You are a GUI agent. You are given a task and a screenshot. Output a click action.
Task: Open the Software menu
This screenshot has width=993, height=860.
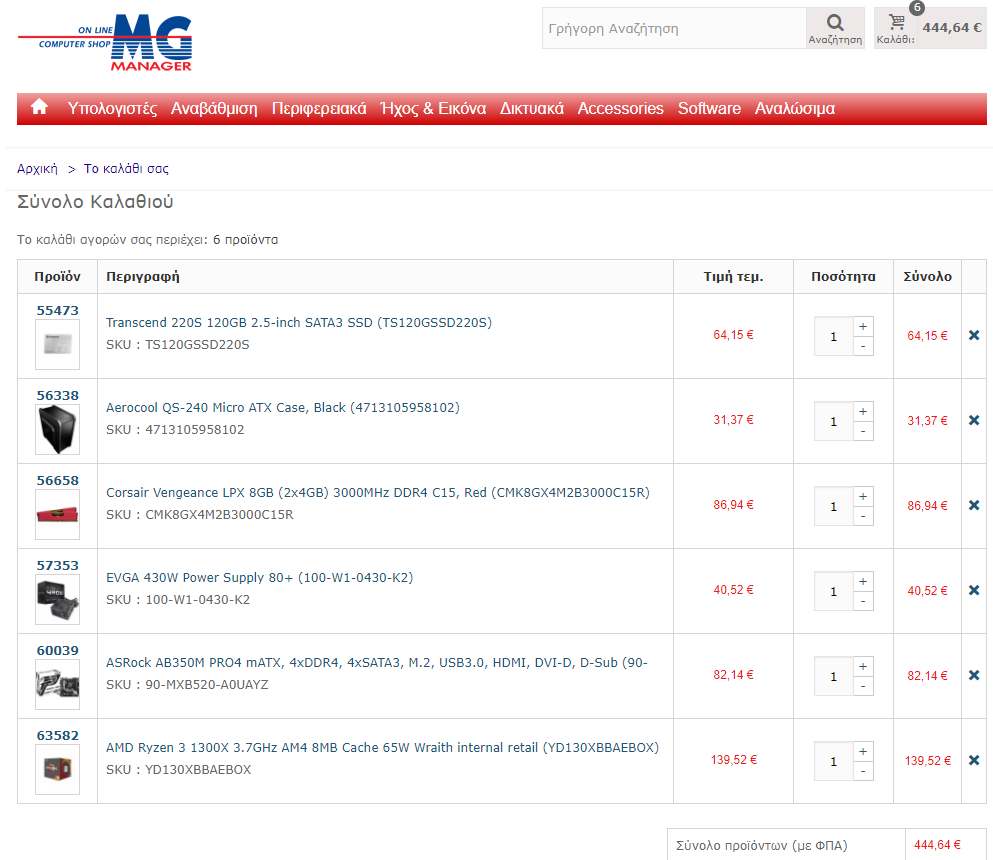coord(709,109)
